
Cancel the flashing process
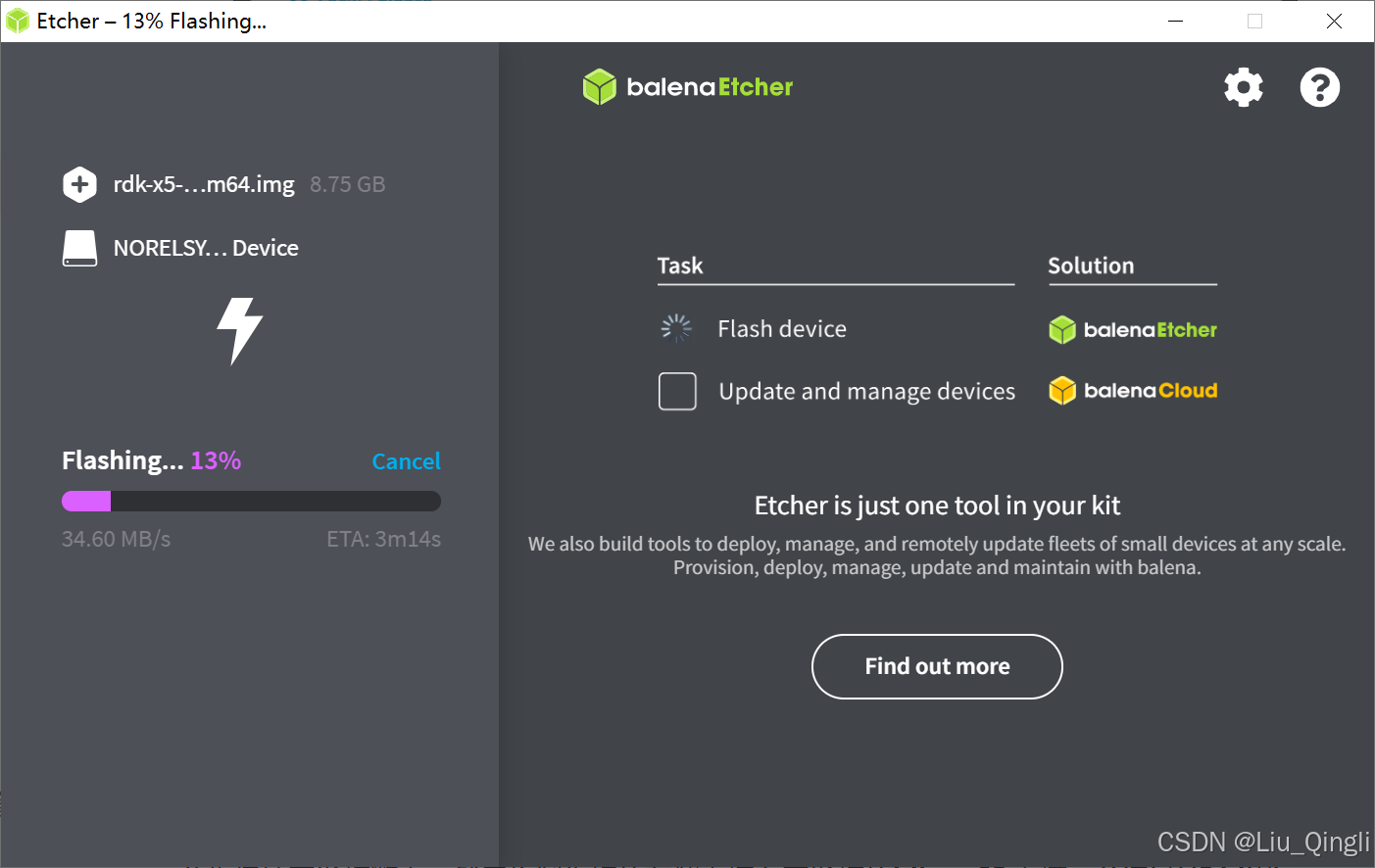406,461
